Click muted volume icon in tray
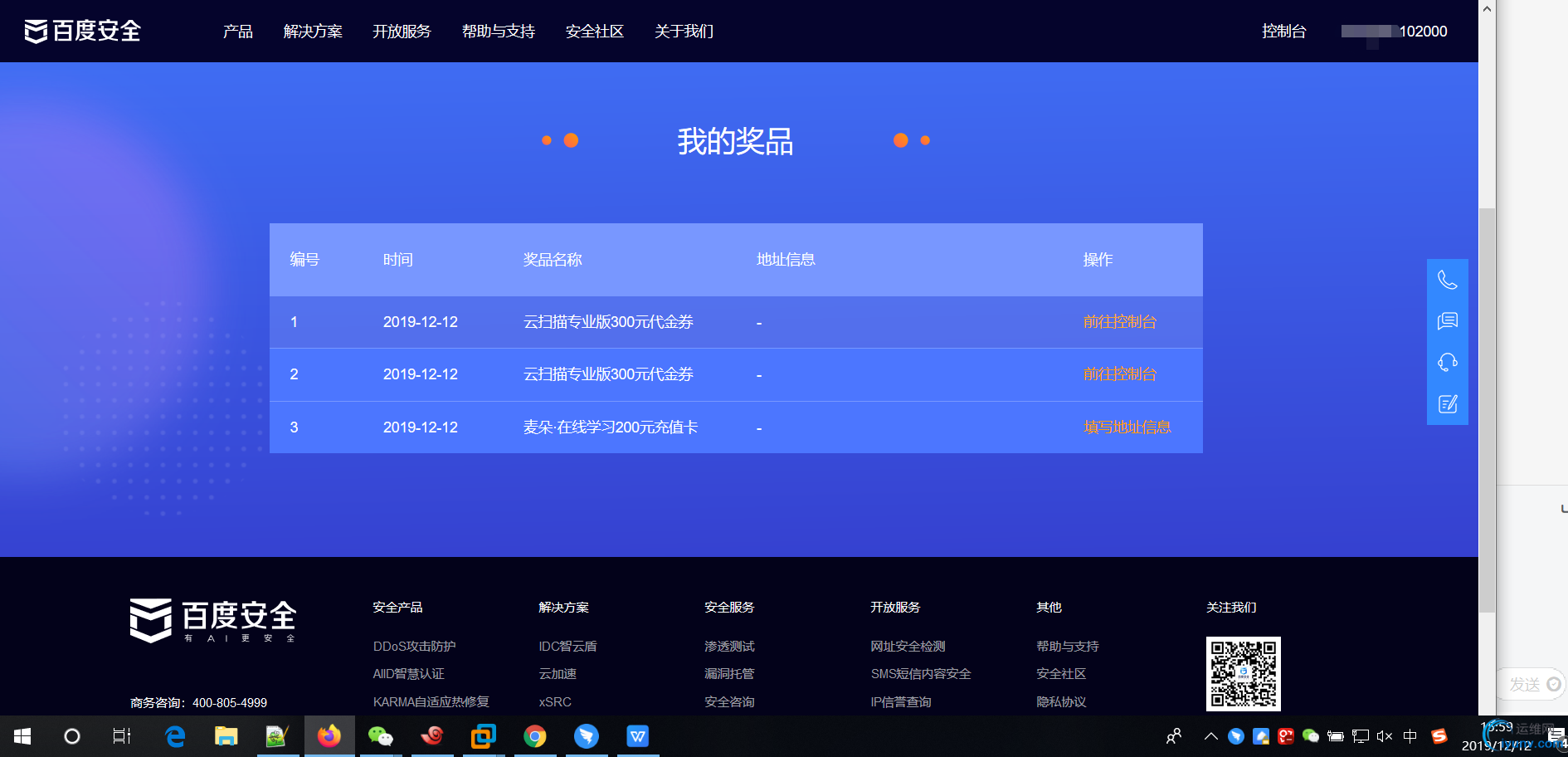1568x757 pixels. (x=1385, y=736)
